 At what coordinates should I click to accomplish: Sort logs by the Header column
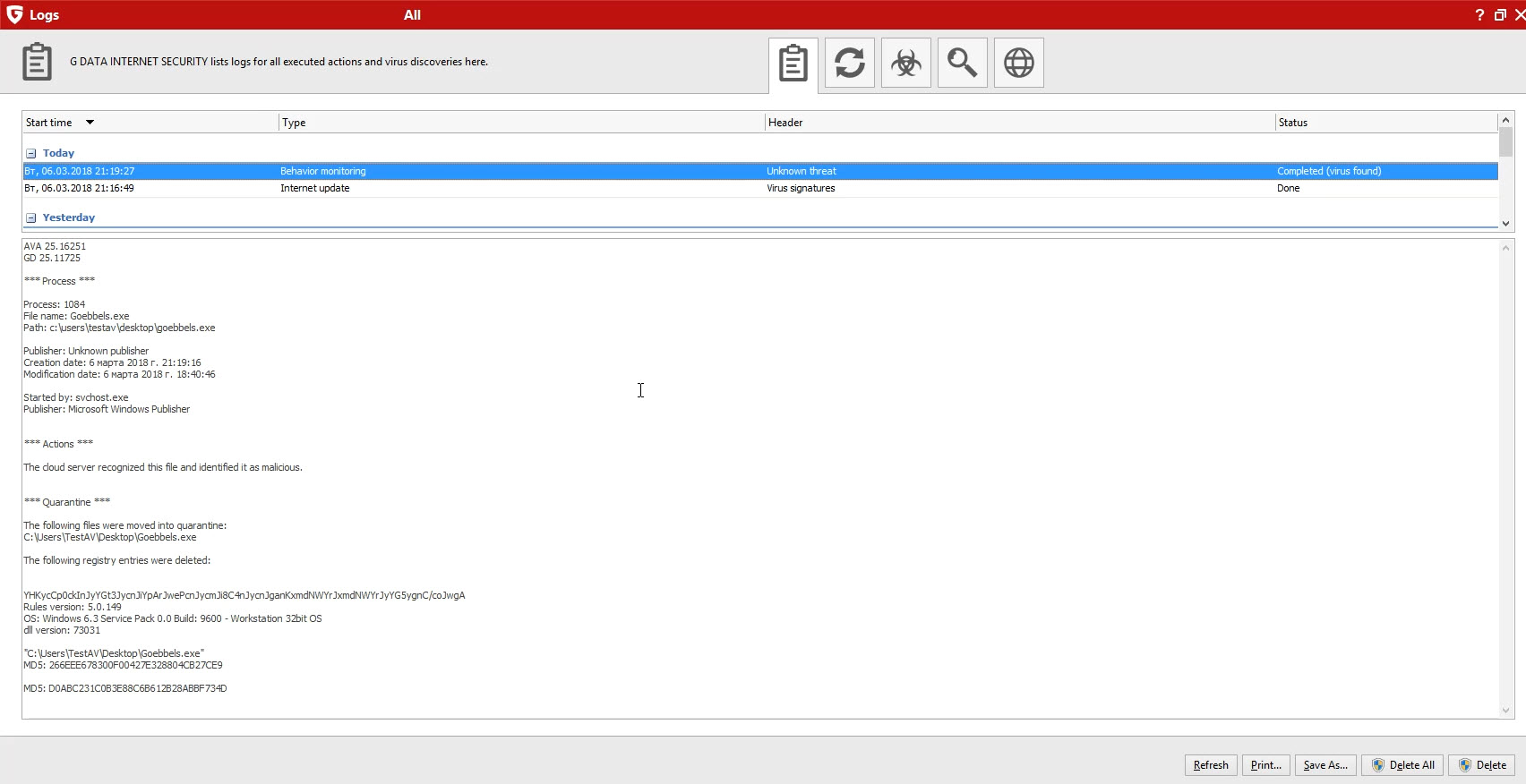[x=1020, y=123]
